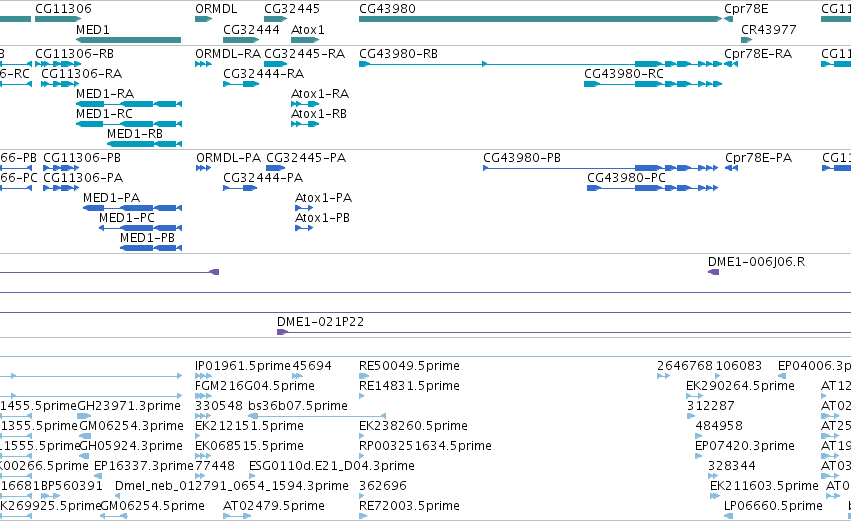This screenshot has width=851, height=521.
Task: Click EST EK290264.5prime
Action: (695, 396)
